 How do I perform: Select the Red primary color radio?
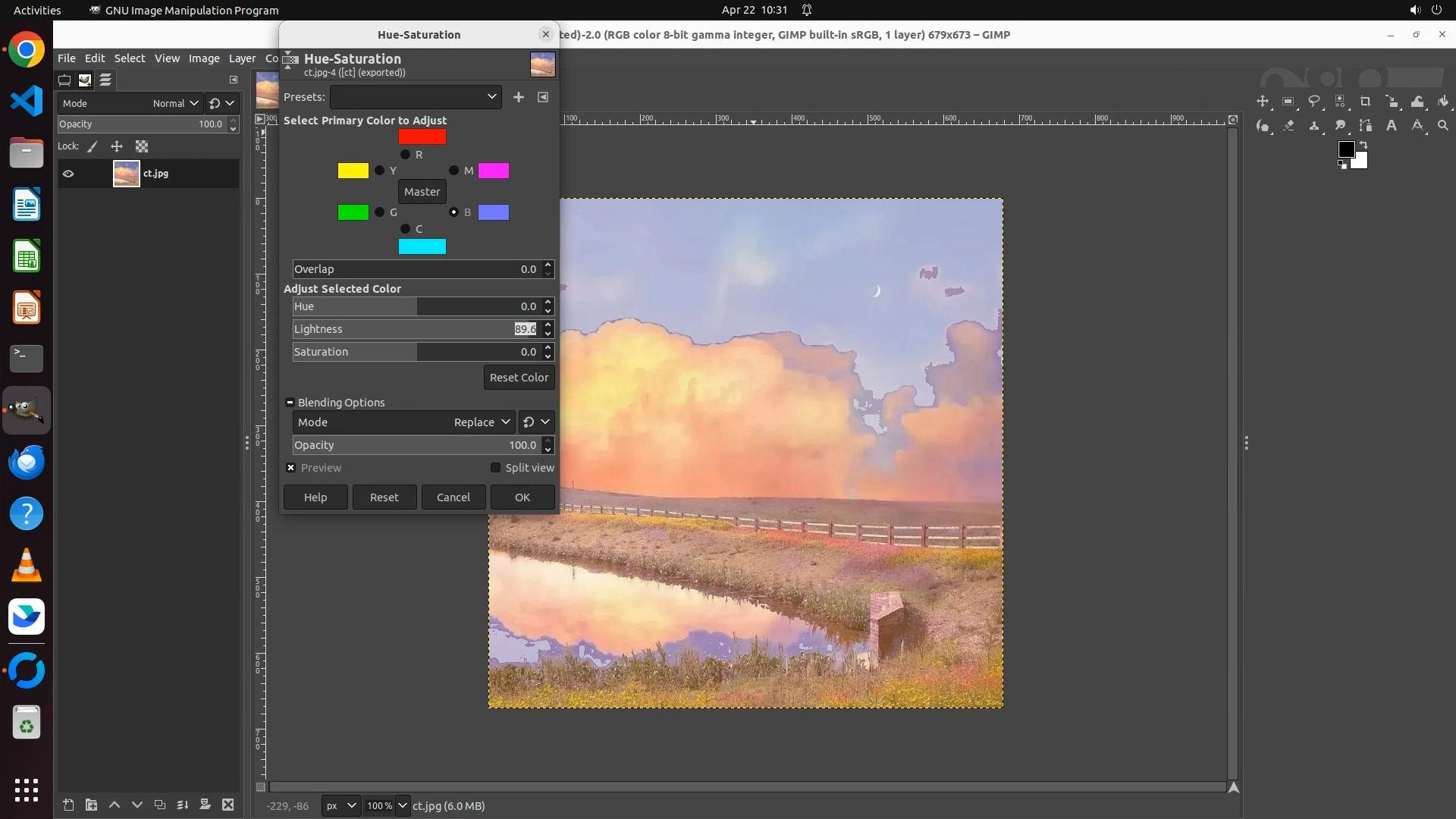click(405, 155)
